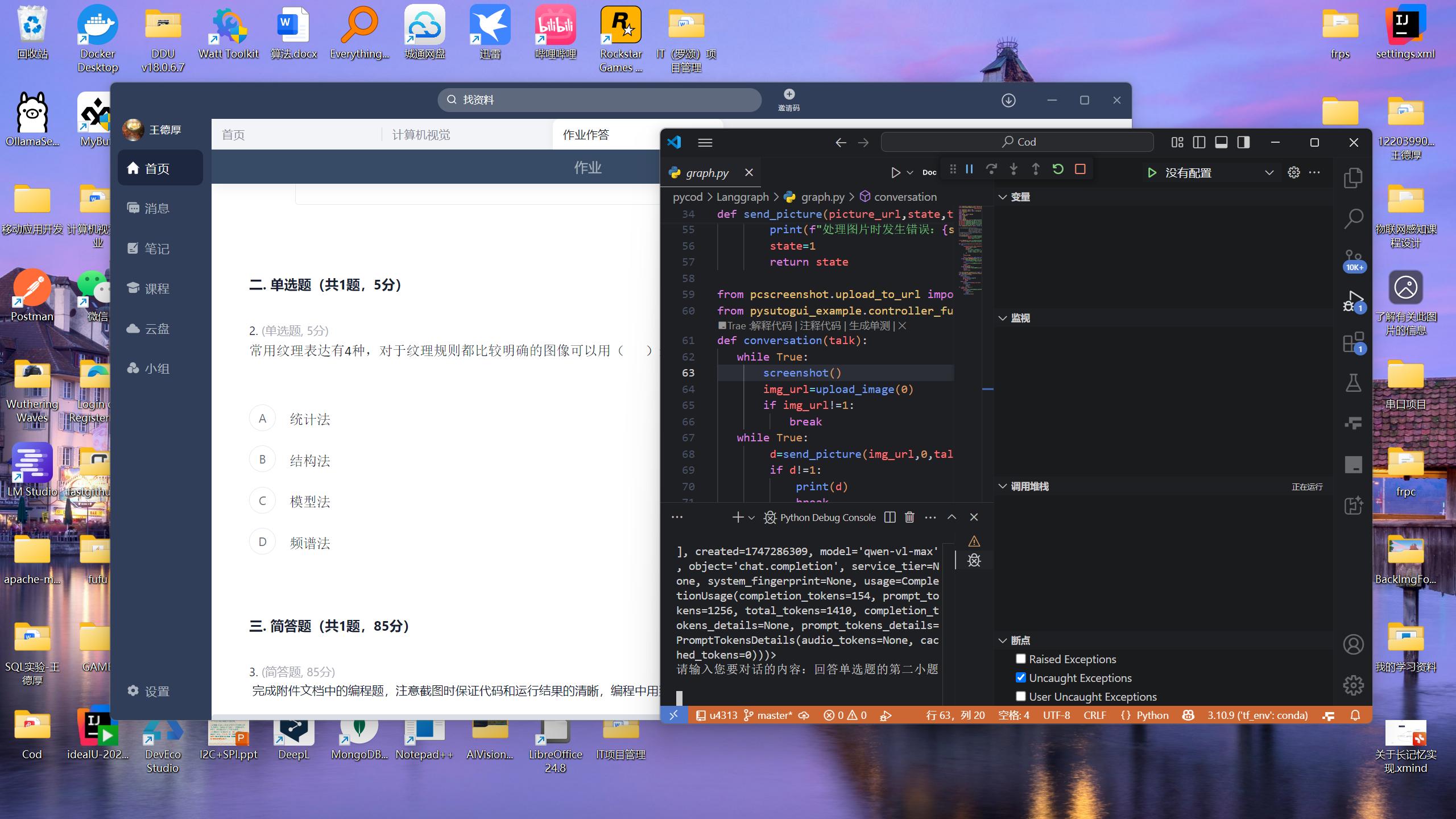Close the graph.py editor tab
Screen dimensions: 1456x819
(748, 172)
